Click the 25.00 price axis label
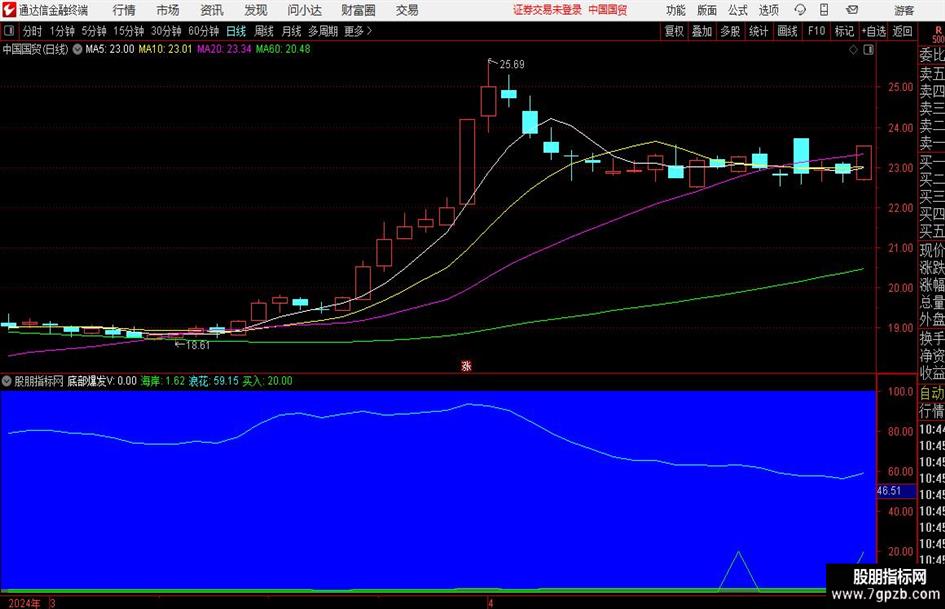This screenshot has height=609, width=945. (x=900, y=87)
